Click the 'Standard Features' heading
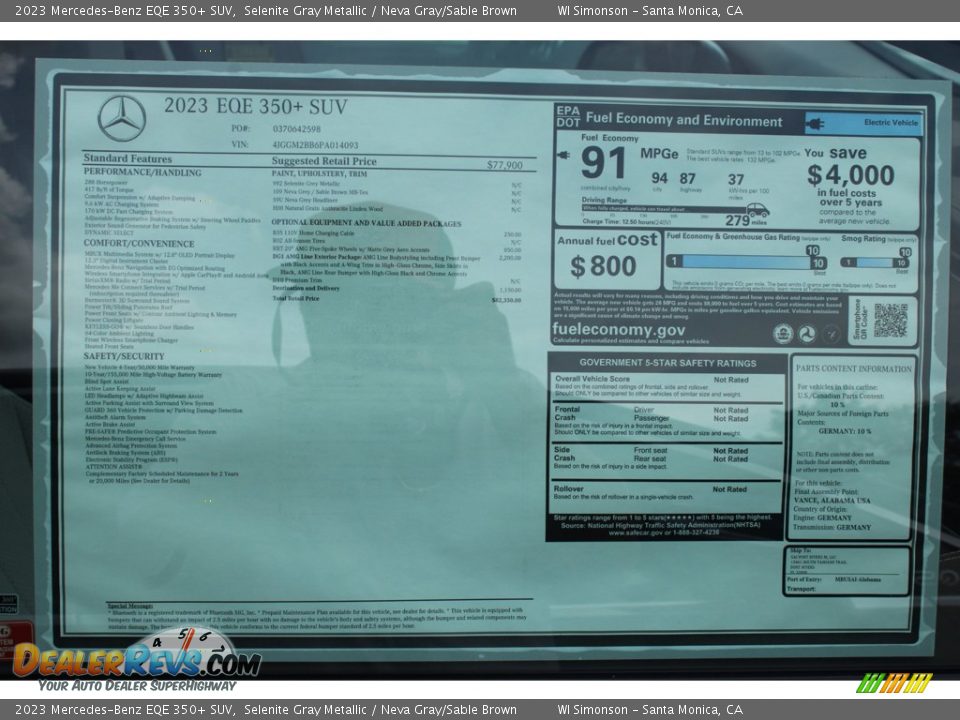This screenshot has width=960, height=720. click(x=127, y=159)
